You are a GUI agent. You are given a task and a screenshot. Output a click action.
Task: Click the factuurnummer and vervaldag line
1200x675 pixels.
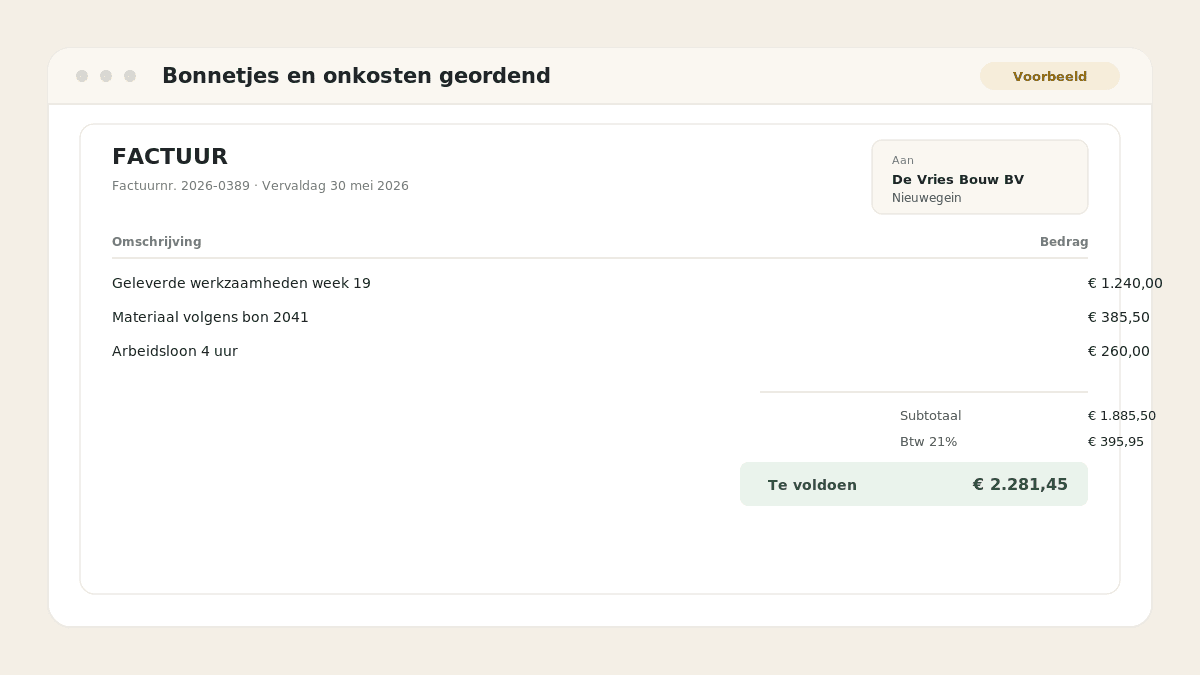(260, 186)
